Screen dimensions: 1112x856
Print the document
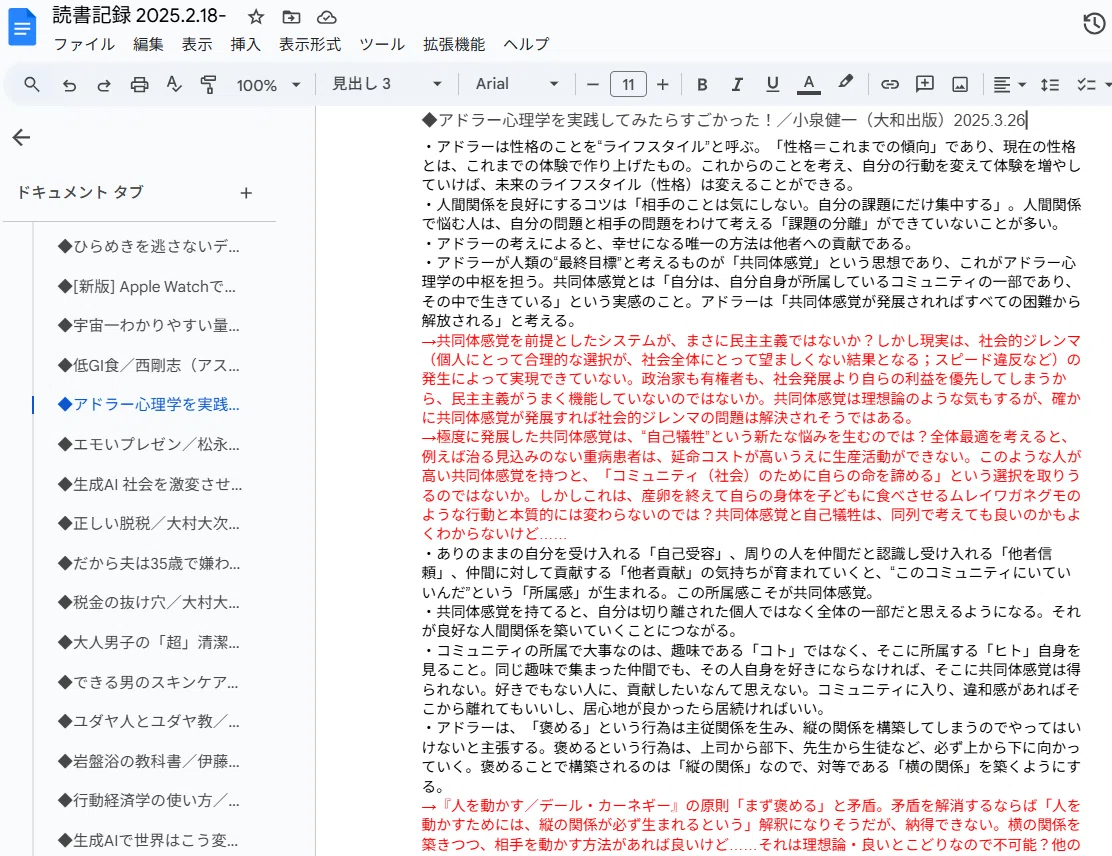pos(139,85)
